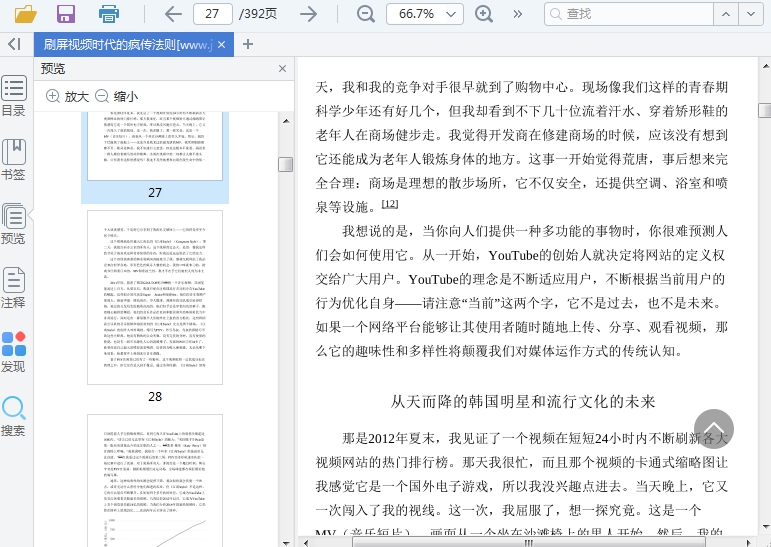Select the 刷屏视频时代的疯传法则 document tab
This screenshot has width=771, height=547.
point(126,45)
